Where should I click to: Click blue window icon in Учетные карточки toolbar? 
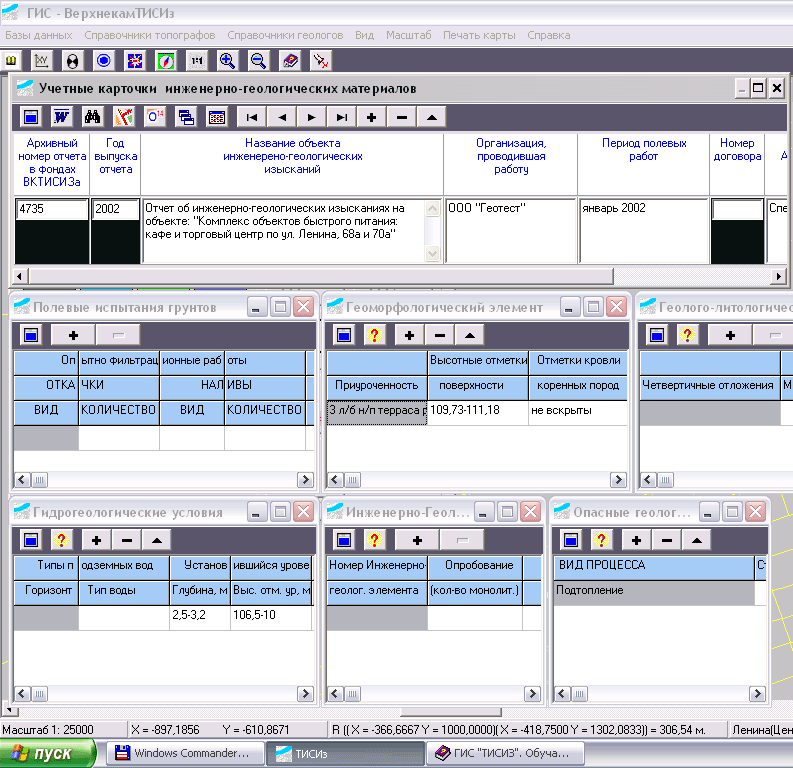click(x=31, y=117)
